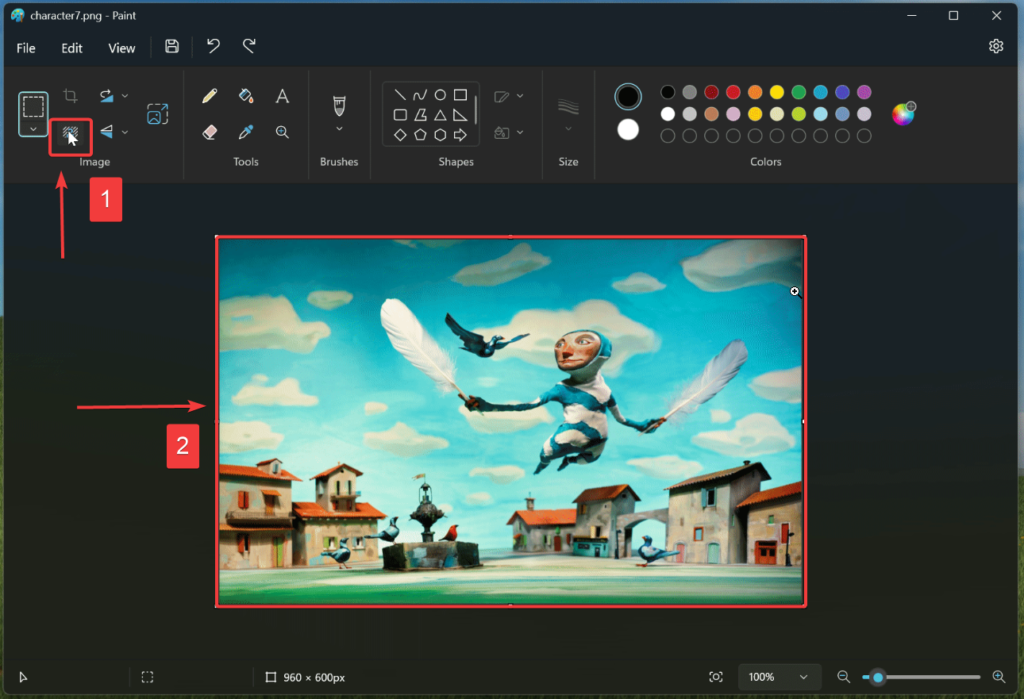Image resolution: width=1024 pixels, height=699 pixels.
Task: Select the Fill bucket tool
Action: coord(246,96)
